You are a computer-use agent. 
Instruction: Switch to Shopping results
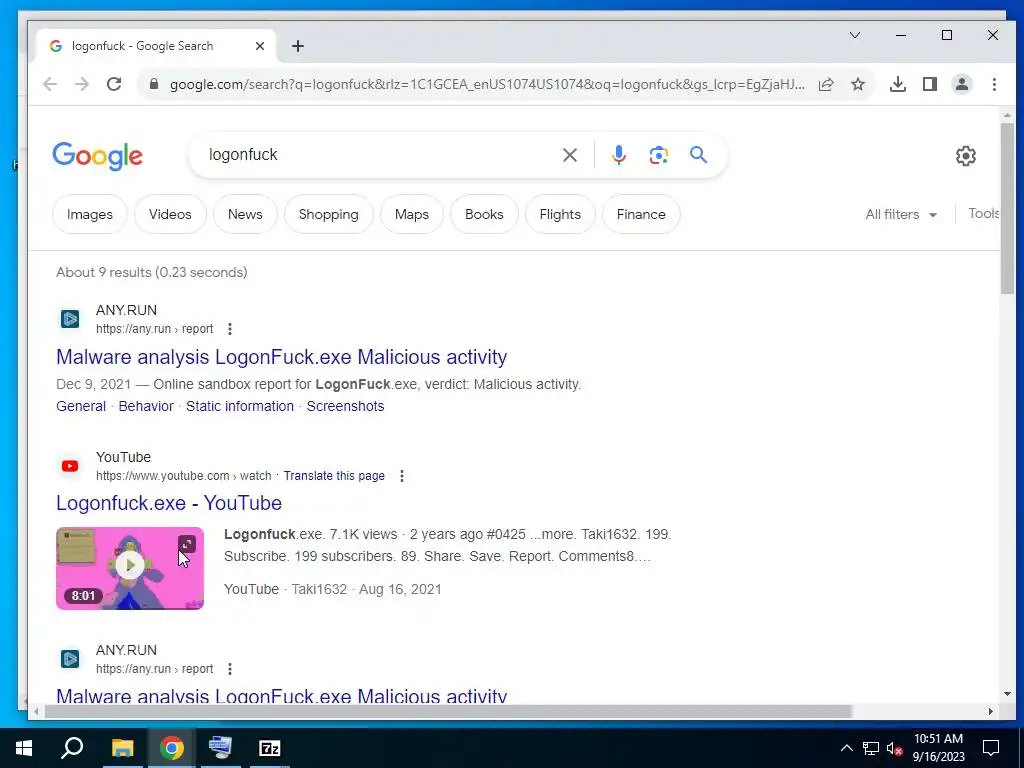(x=328, y=214)
